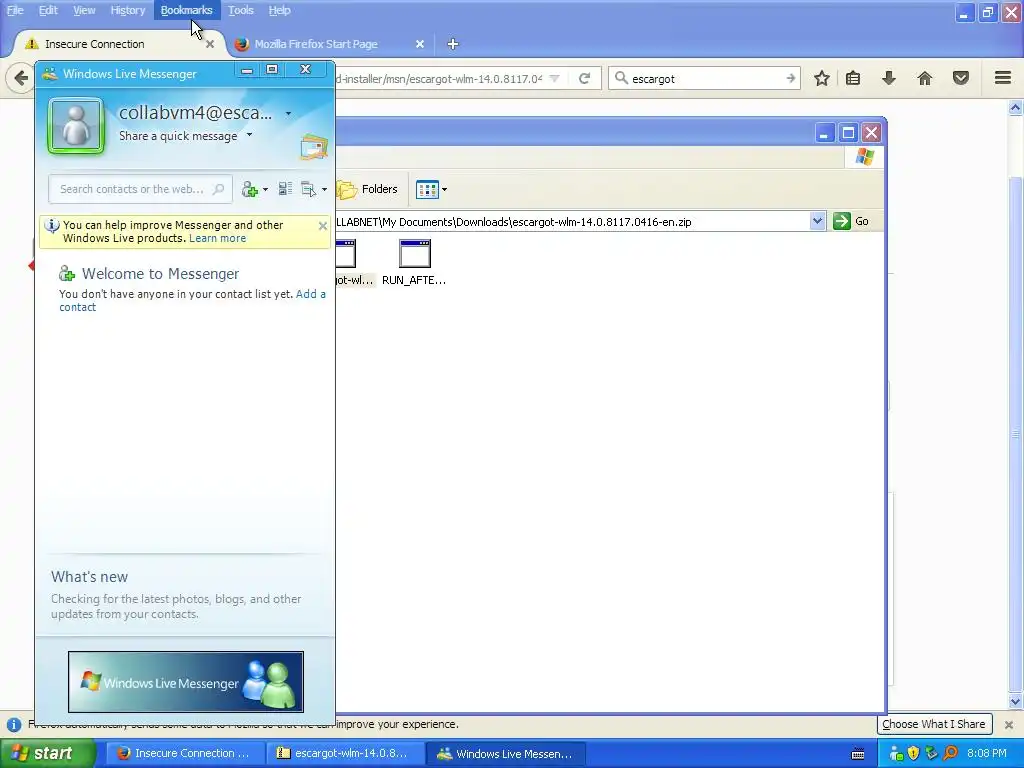Click the Explorer address path field
The height and width of the screenshot is (768, 1024).
573,221
